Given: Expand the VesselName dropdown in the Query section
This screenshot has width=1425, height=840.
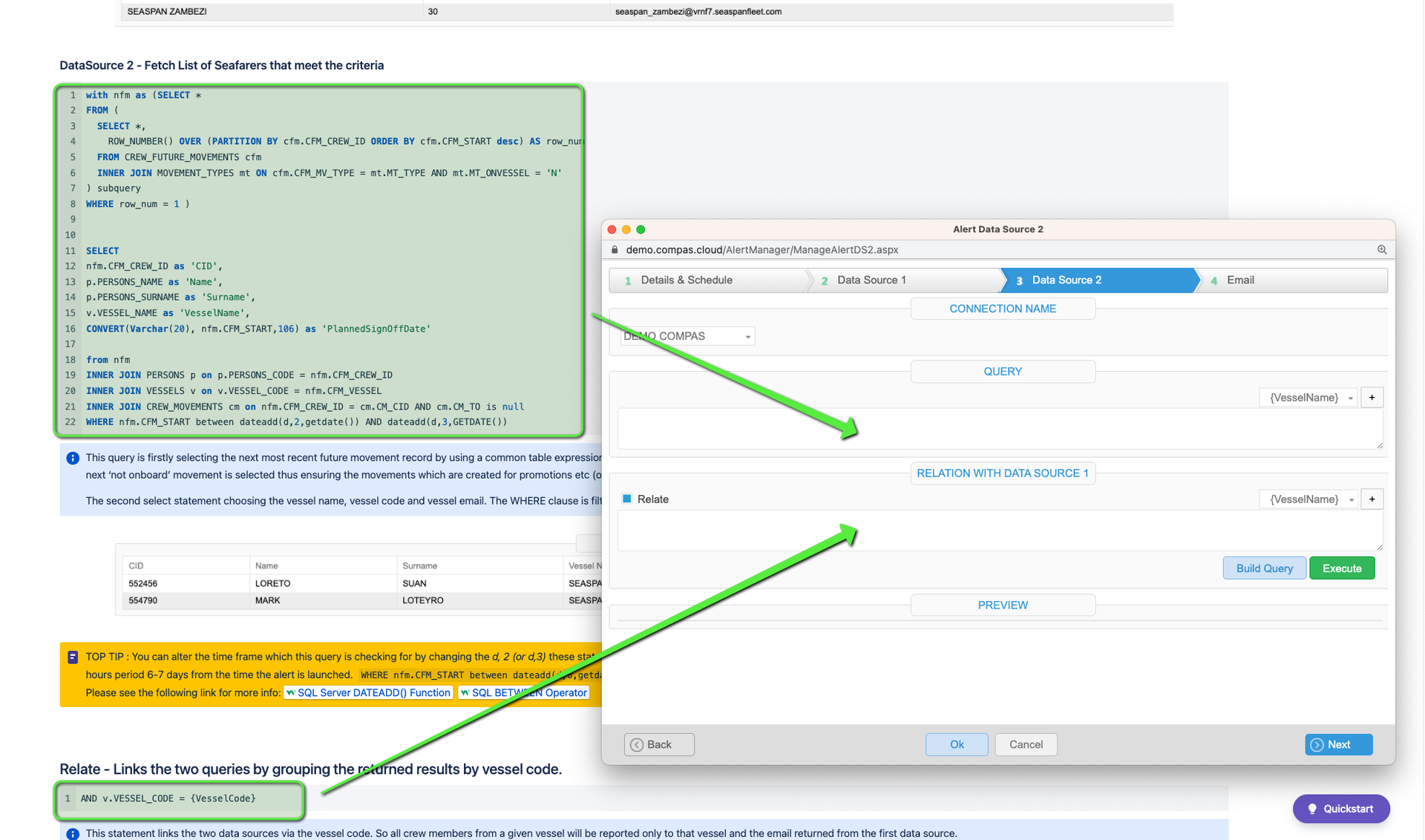Looking at the screenshot, I should click(x=1308, y=398).
